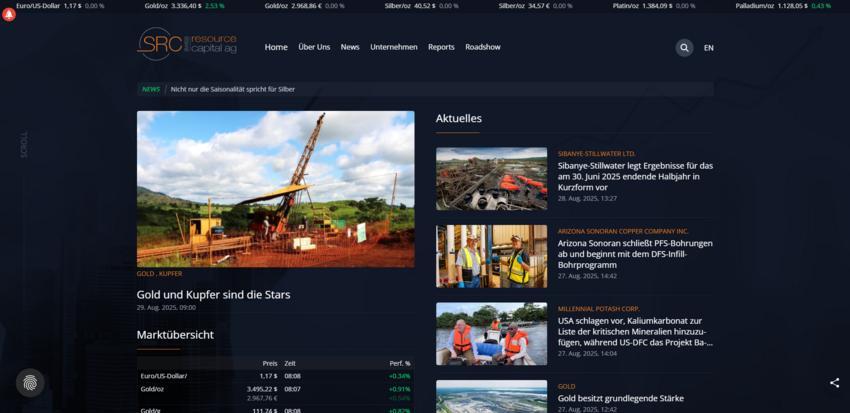
Task: Go to the Home menu item
Action: click(x=276, y=47)
